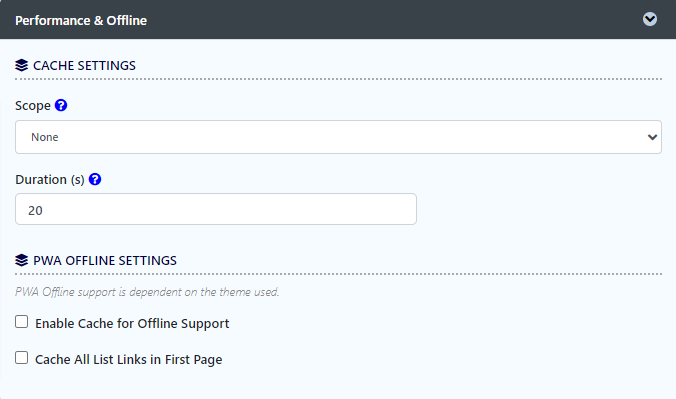The image size is (676, 399).
Task: Click the Cache Settings layers icon
Action: click(x=22, y=66)
